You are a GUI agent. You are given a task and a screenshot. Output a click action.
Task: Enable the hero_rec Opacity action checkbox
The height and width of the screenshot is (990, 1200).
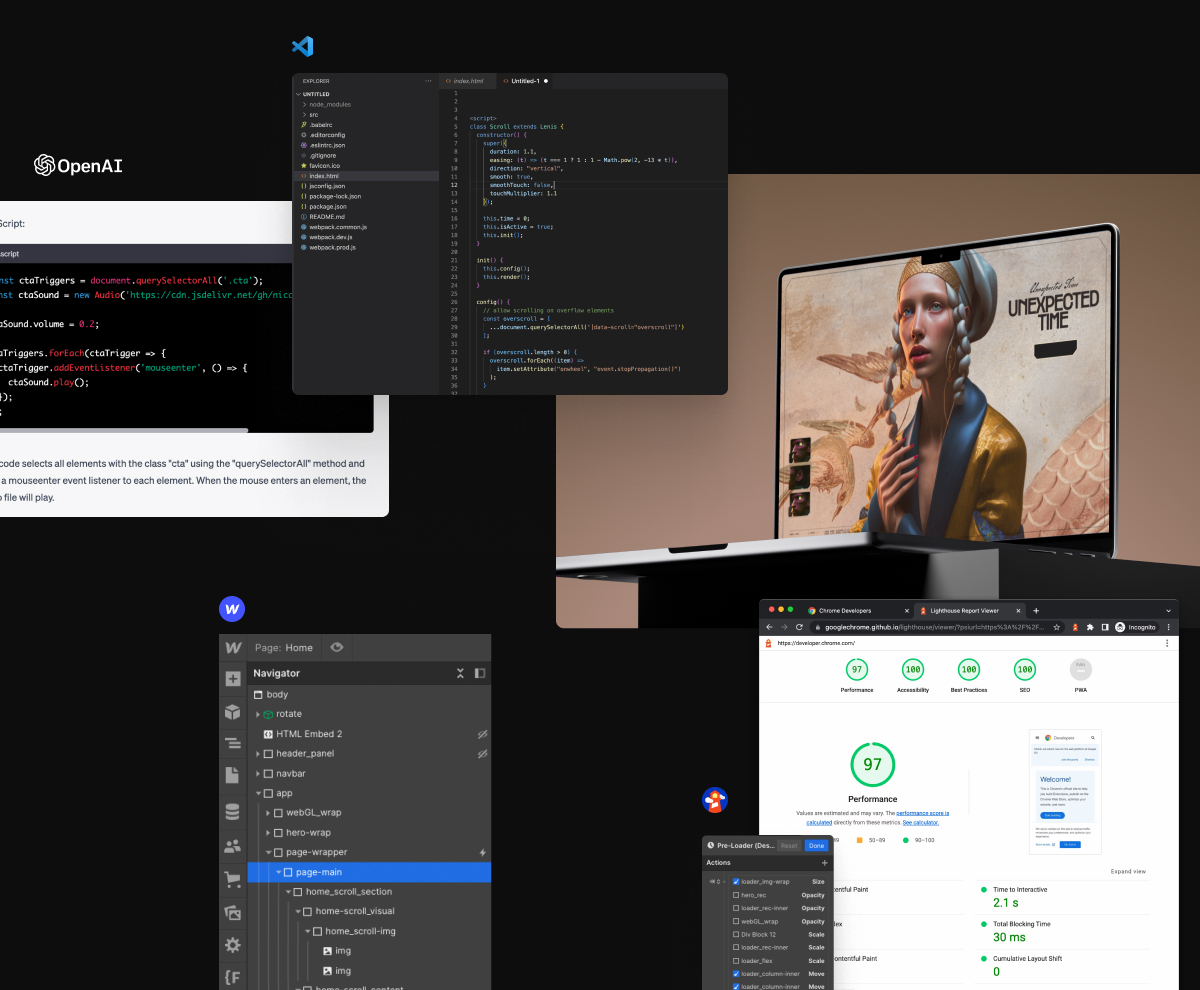736,895
